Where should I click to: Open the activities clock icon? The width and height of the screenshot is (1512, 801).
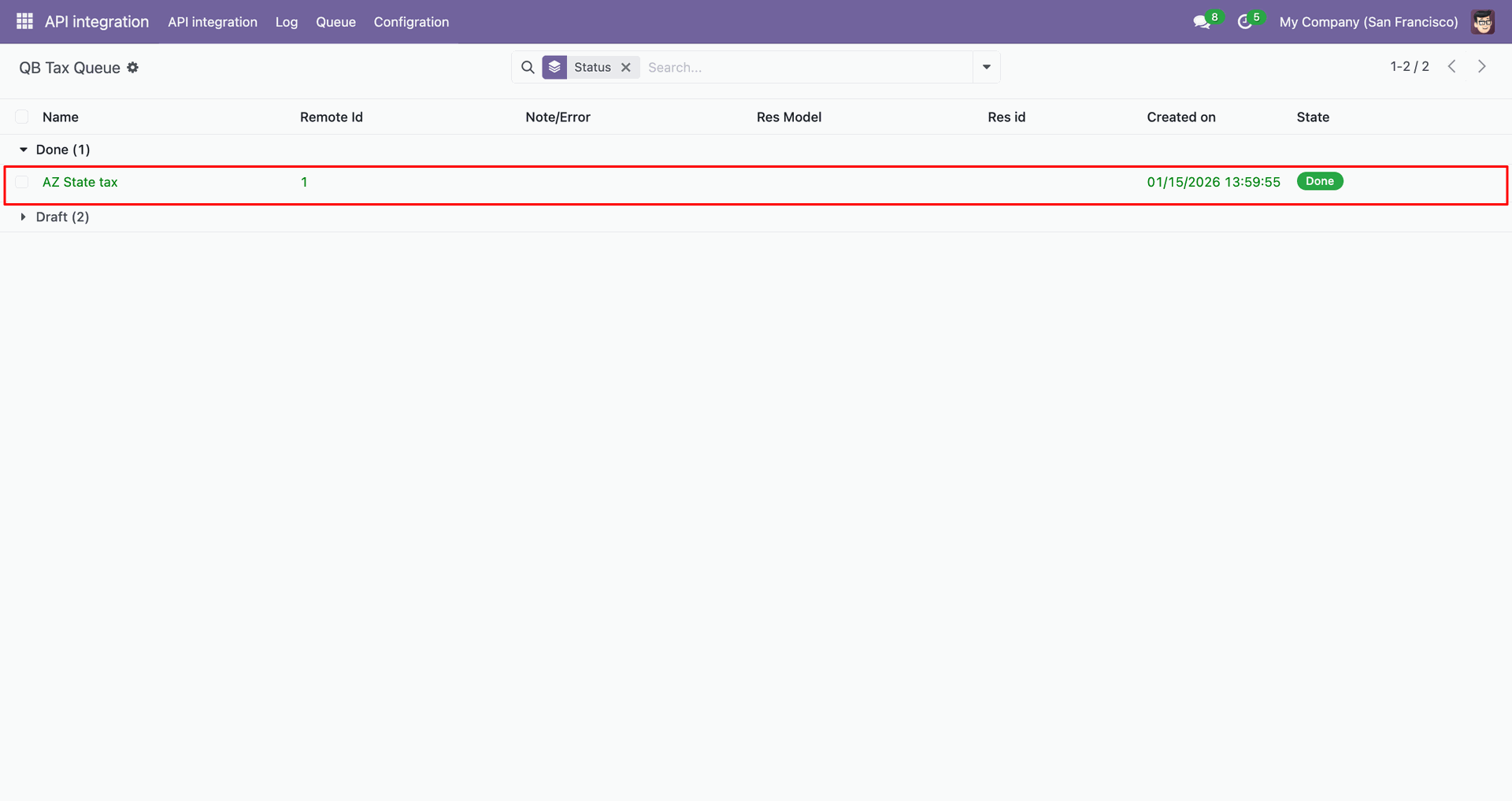pyautogui.click(x=1245, y=22)
